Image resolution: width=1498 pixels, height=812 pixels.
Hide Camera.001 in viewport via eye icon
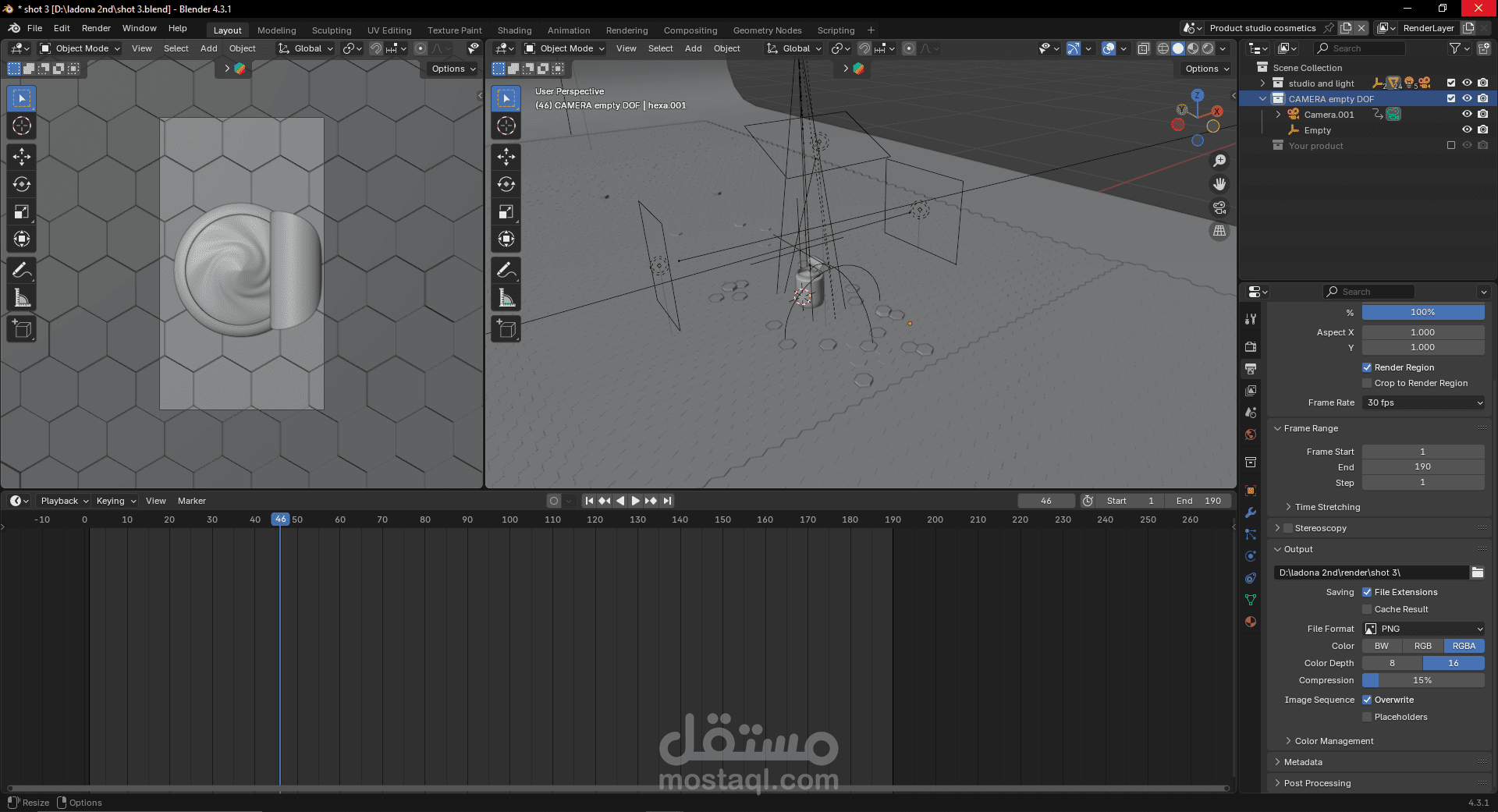[1467, 114]
